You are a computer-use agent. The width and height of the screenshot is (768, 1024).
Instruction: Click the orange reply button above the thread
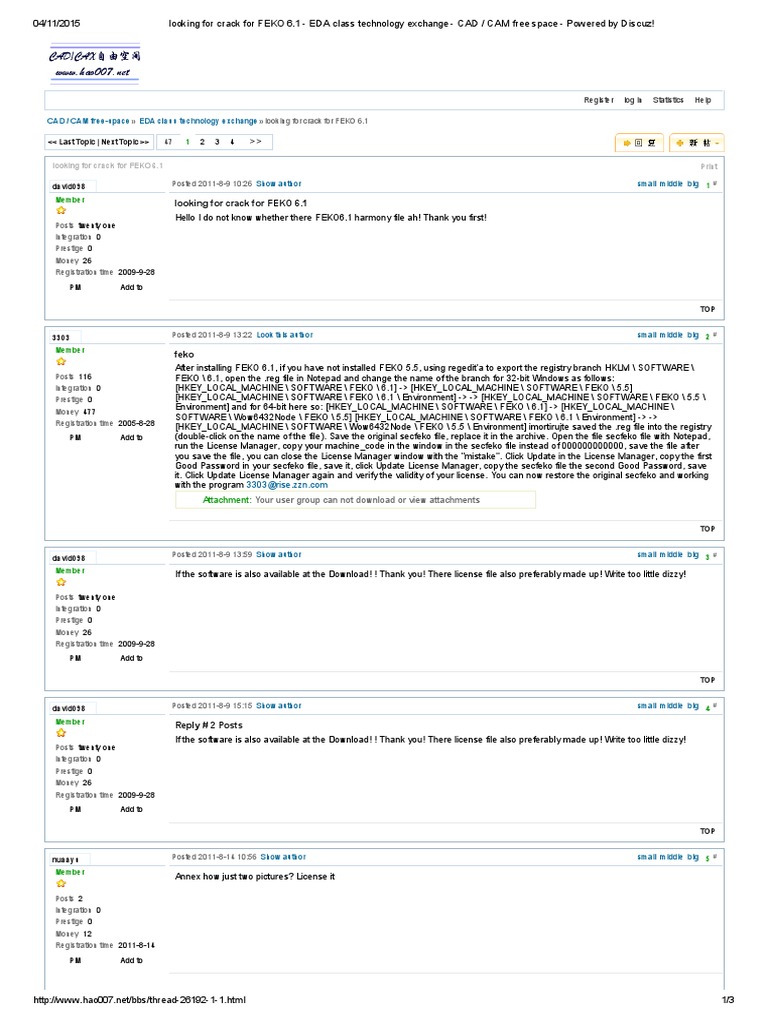pos(639,143)
